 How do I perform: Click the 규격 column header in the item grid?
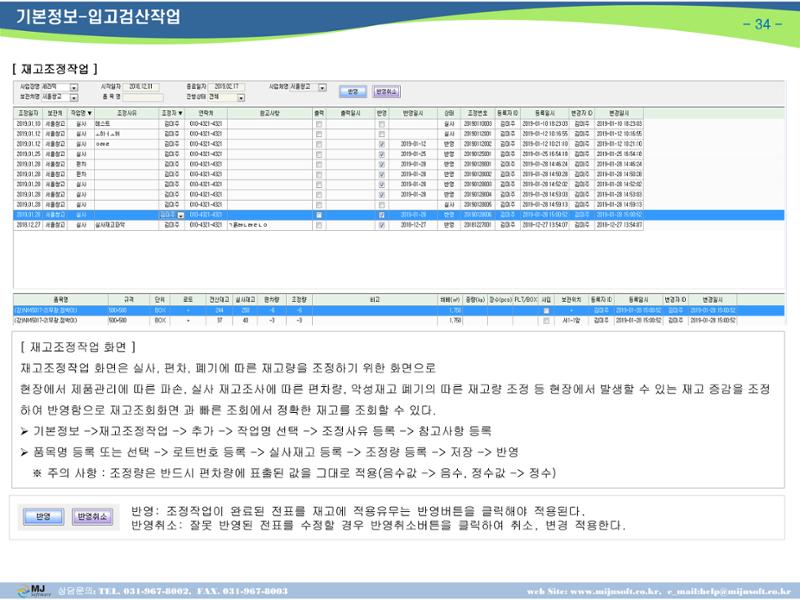(129, 299)
